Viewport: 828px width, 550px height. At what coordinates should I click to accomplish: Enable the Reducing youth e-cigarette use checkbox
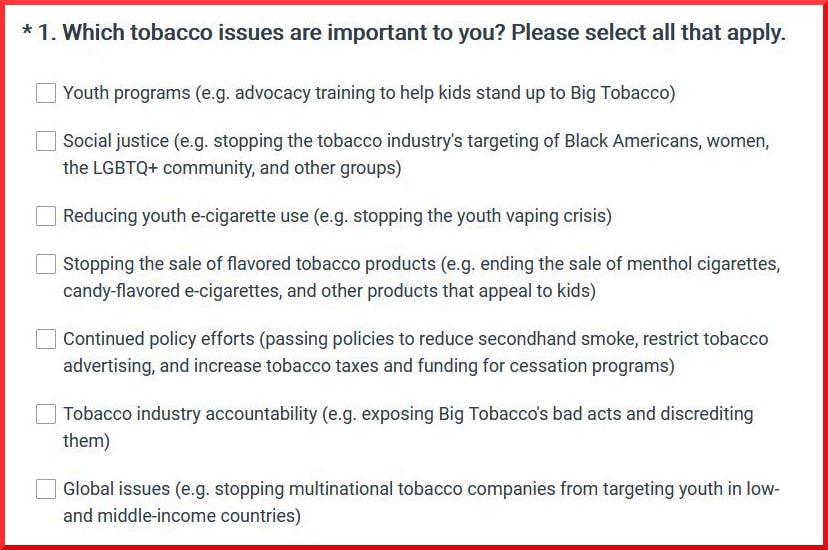(x=46, y=216)
